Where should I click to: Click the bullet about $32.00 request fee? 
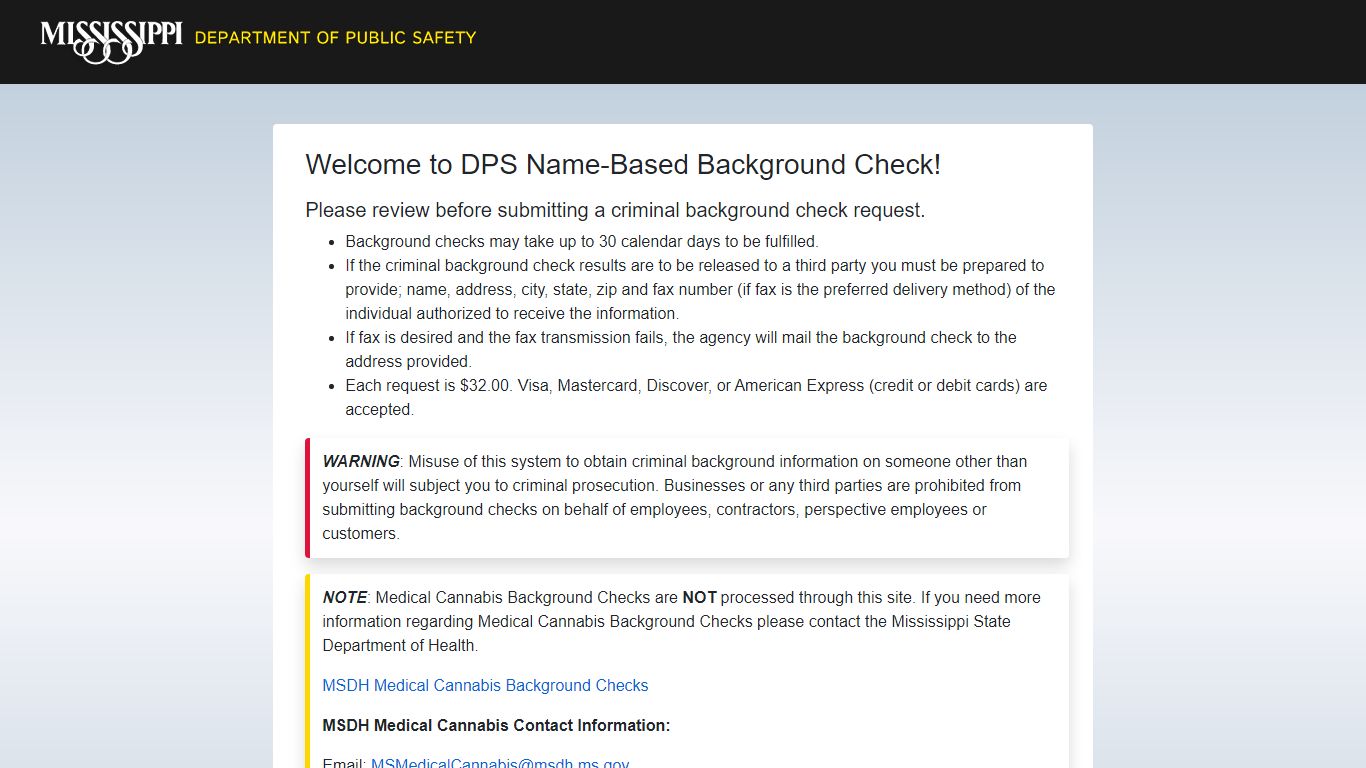[696, 397]
